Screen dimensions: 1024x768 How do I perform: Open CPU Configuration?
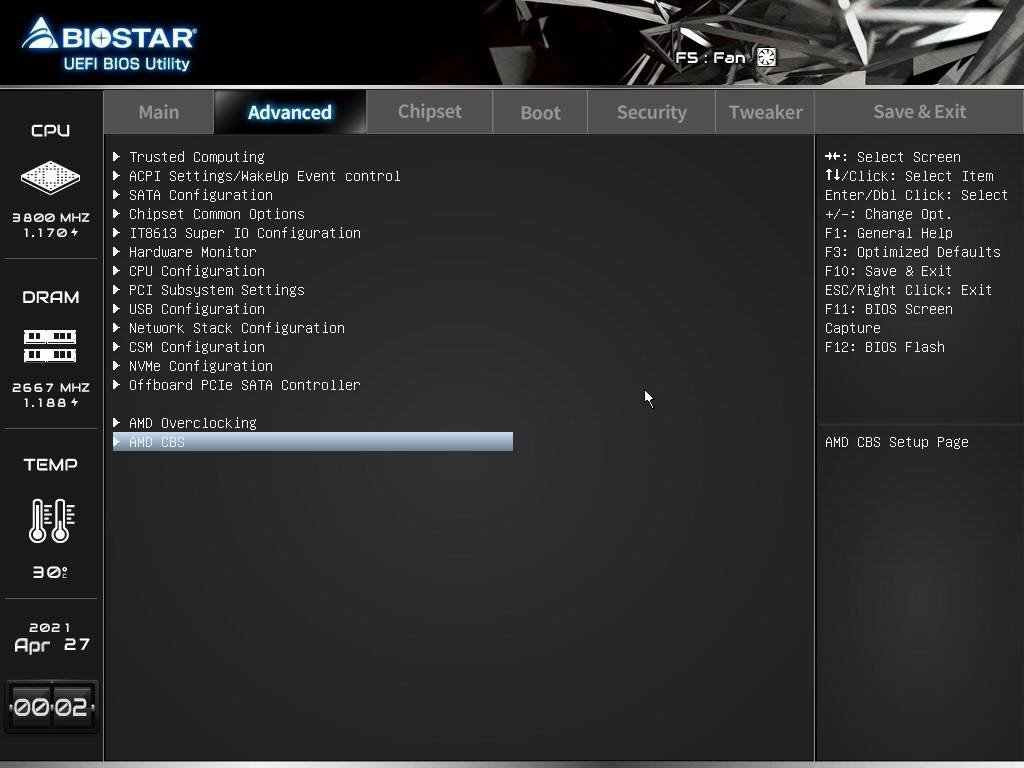click(196, 271)
